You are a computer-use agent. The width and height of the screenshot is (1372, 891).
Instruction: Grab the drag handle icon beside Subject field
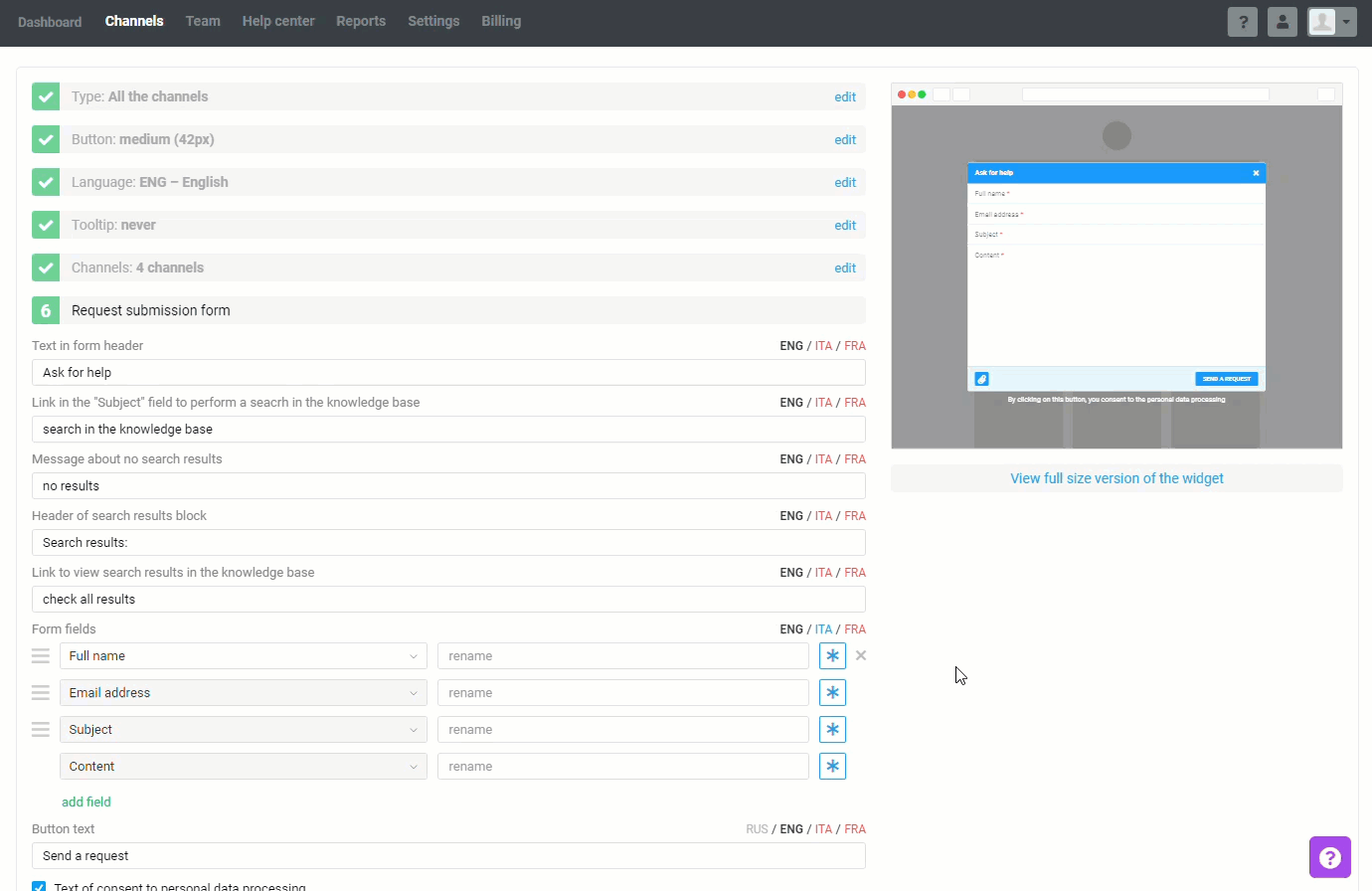(40, 729)
